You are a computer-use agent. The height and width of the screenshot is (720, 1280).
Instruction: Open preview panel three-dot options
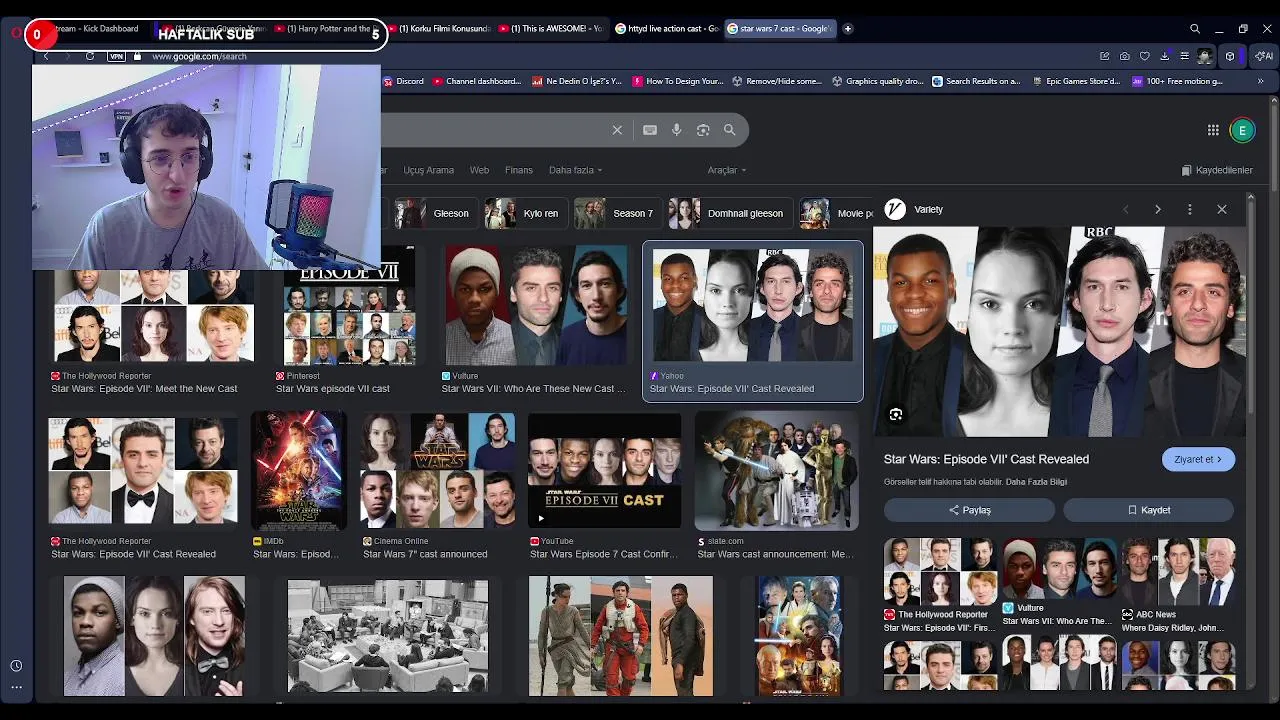(1190, 210)
